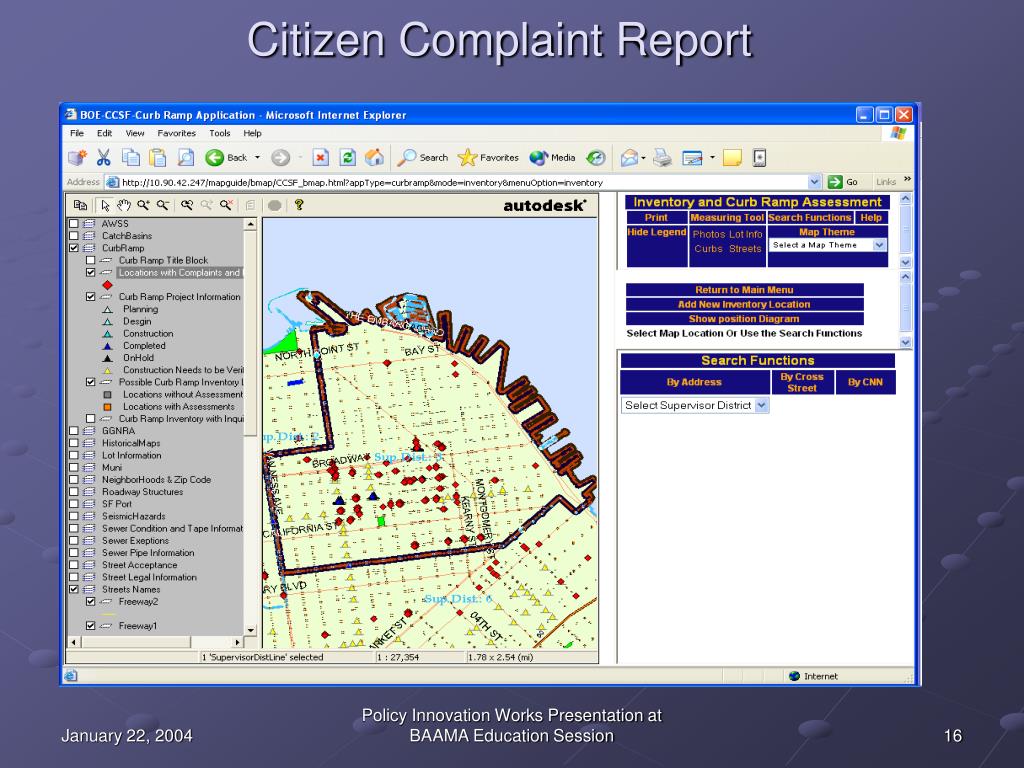This screenshot has height=768, width=1024.
Task: Open the Select a Map Theme dropdown
Action: (828, 245)
